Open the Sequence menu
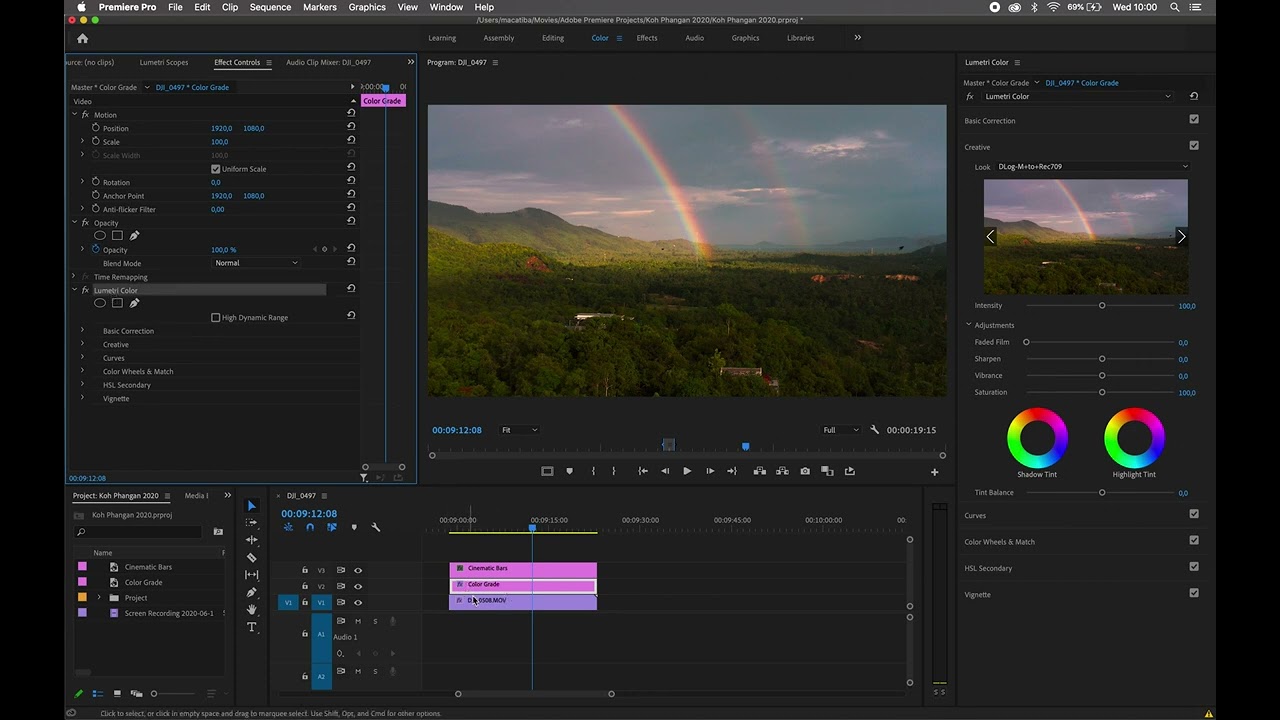Image resolution: width=1280 pixels, height=720 pixels. 268,7
